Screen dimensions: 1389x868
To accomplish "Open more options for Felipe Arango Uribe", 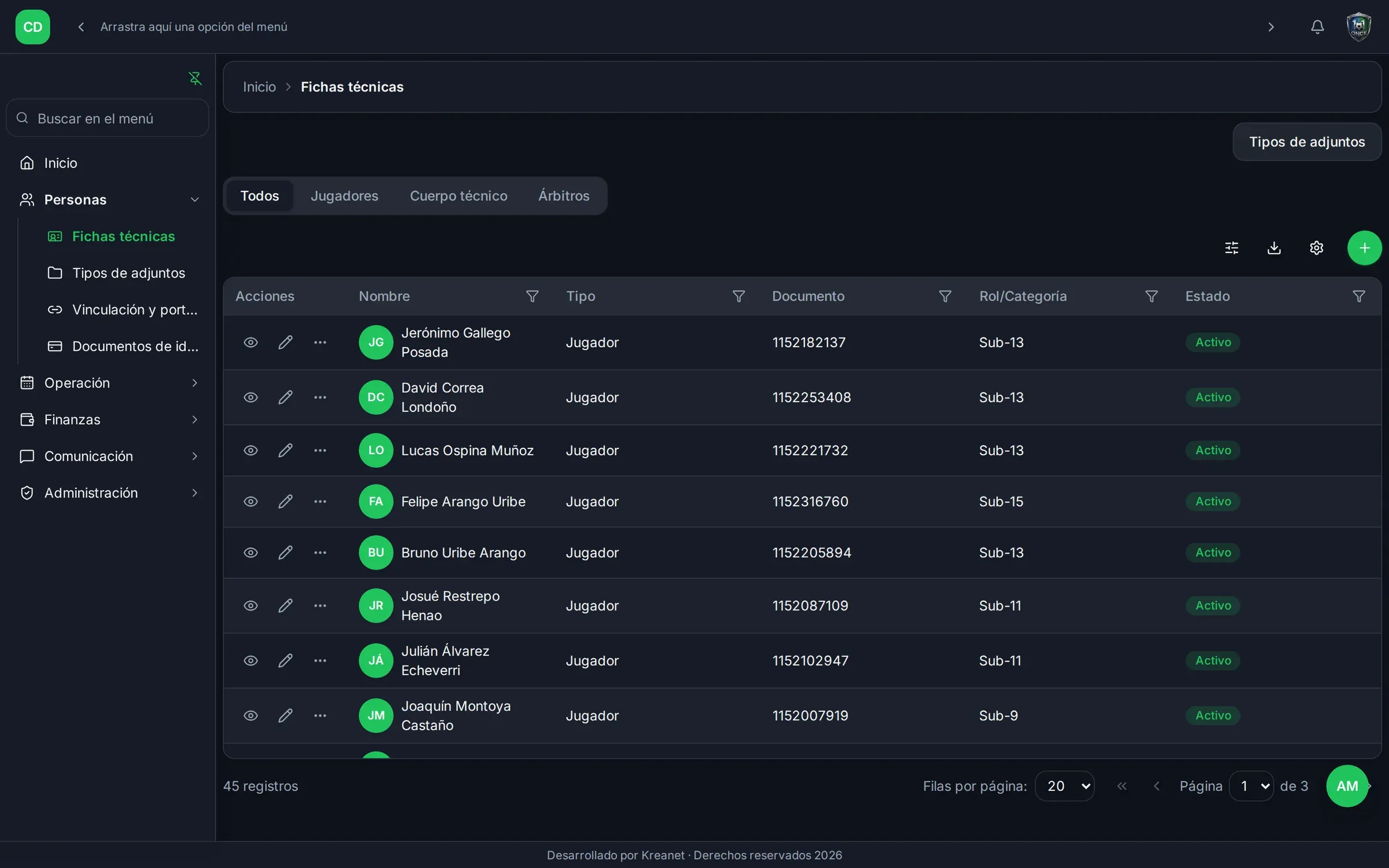I will click(x=320, y=502).
